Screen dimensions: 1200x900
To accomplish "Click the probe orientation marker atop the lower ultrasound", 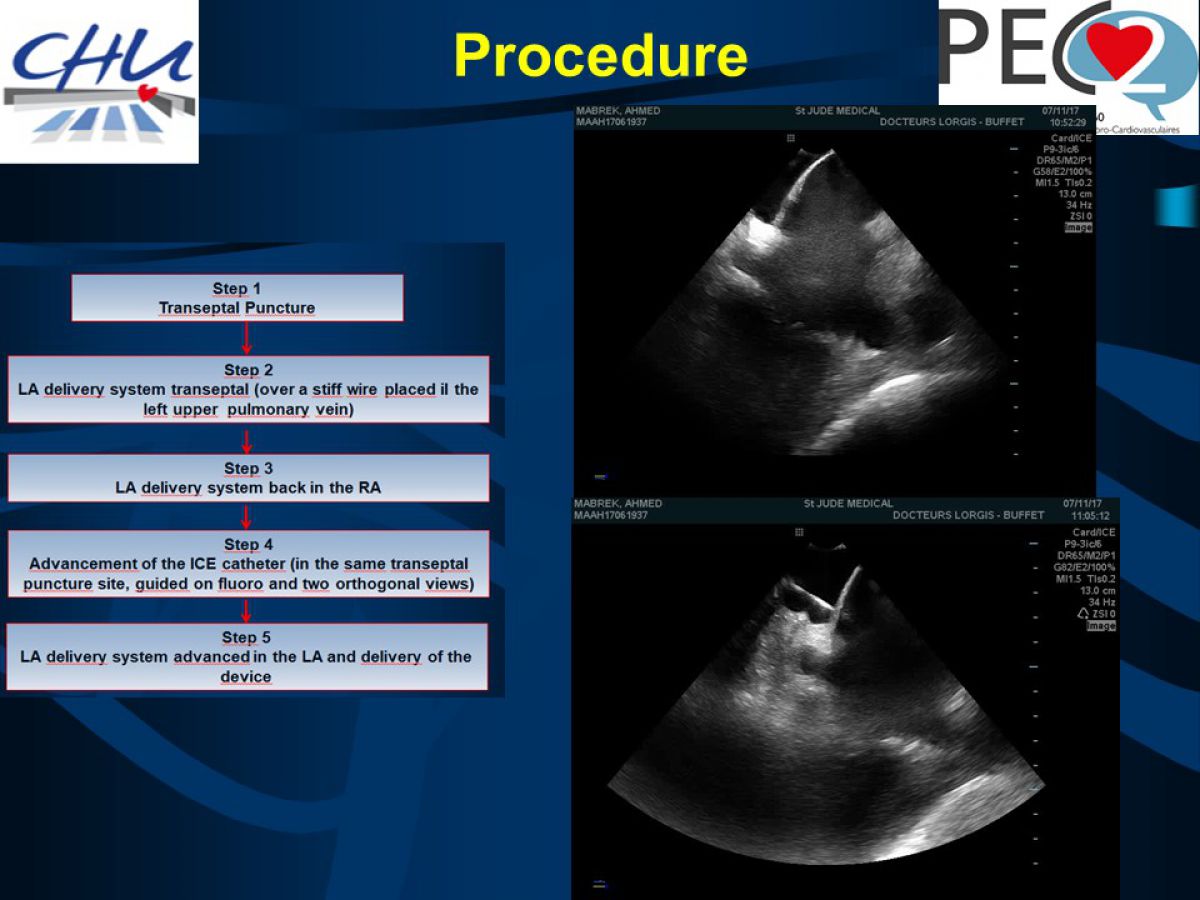I will (799, 533).
